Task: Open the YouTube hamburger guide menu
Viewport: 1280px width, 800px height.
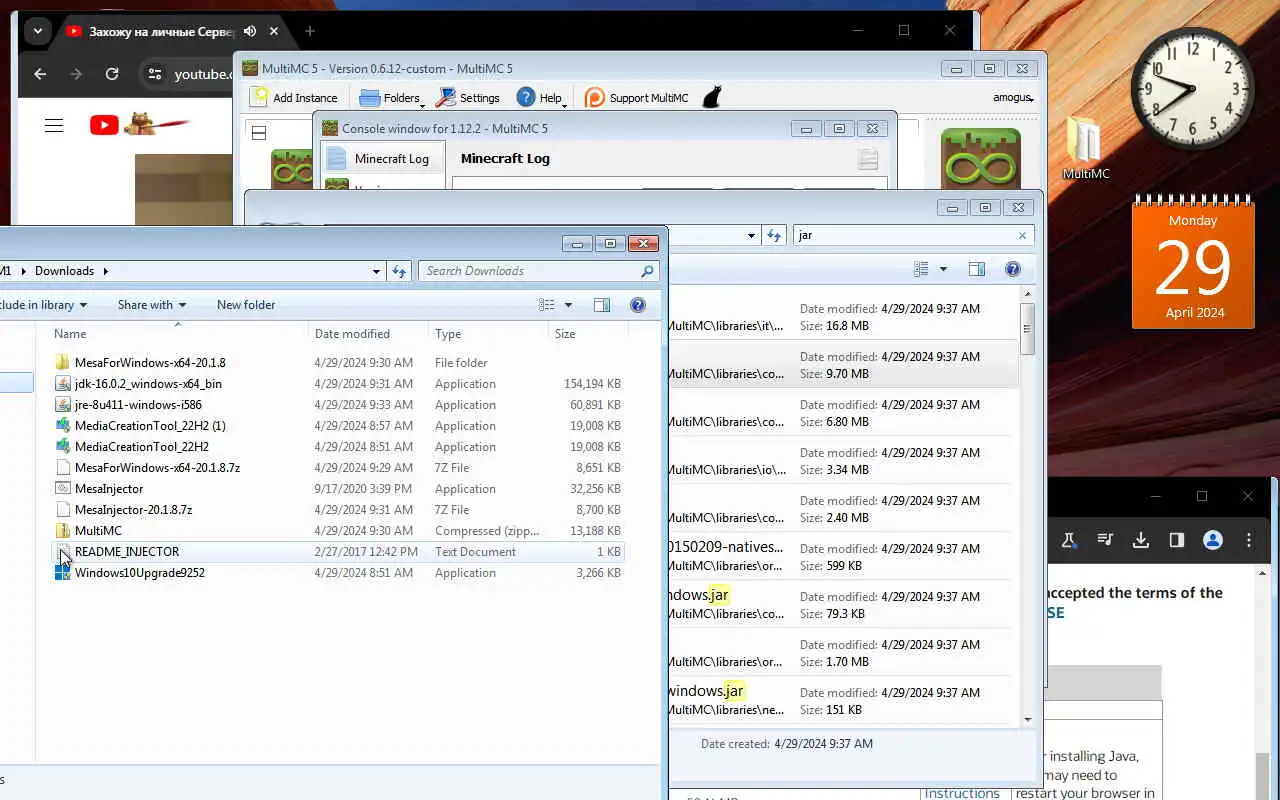Action: coord(54,125)
